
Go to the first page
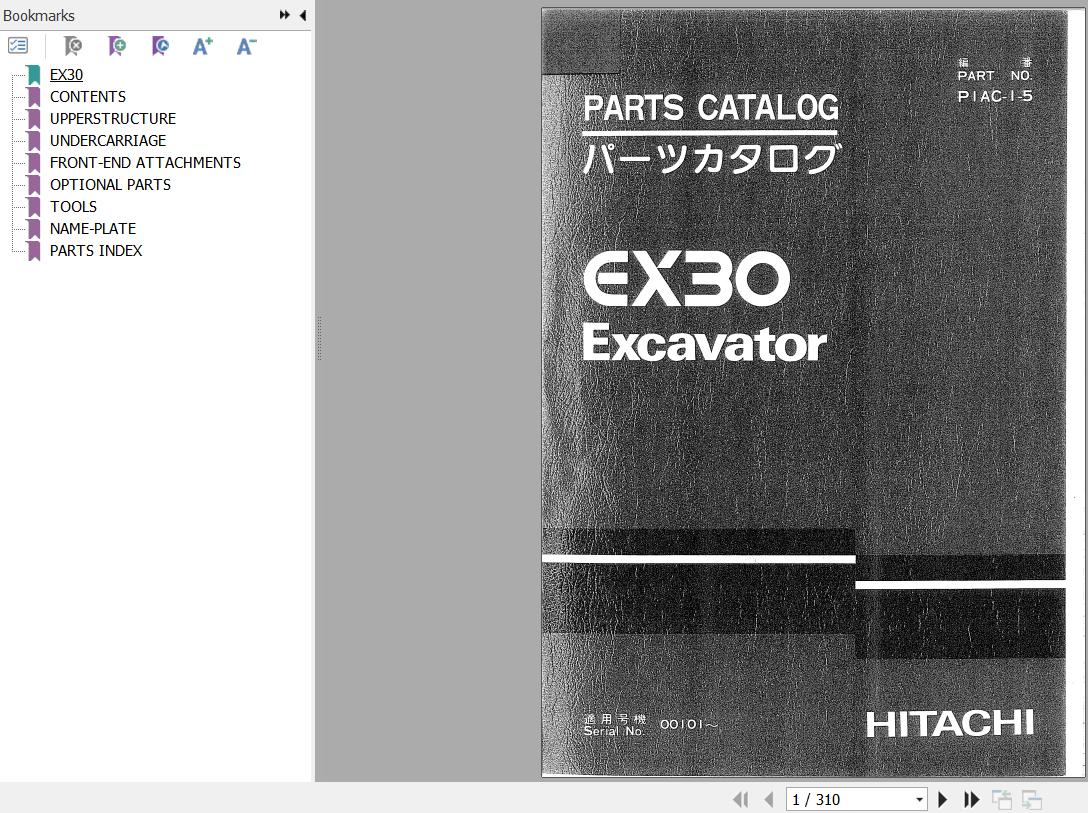(x=740, y=800)
